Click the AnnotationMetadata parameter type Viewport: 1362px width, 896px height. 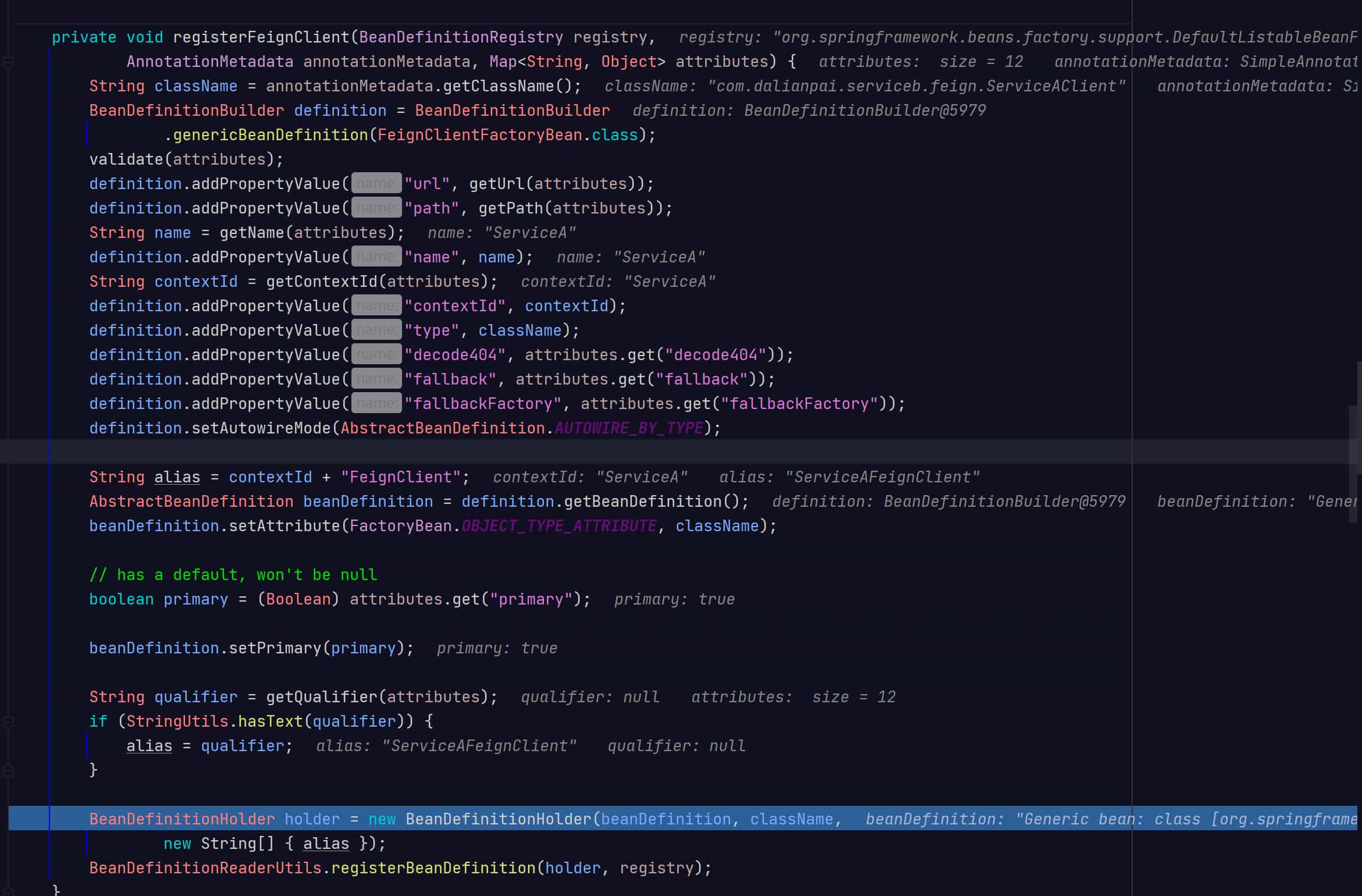[x=210, y=62]
